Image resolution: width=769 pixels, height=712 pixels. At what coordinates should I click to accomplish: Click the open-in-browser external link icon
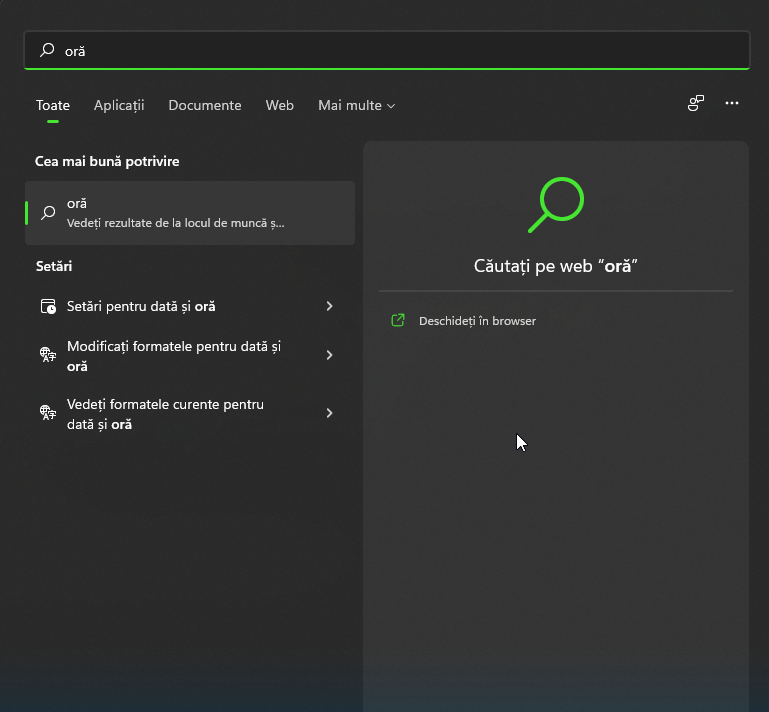pos(398,320)
